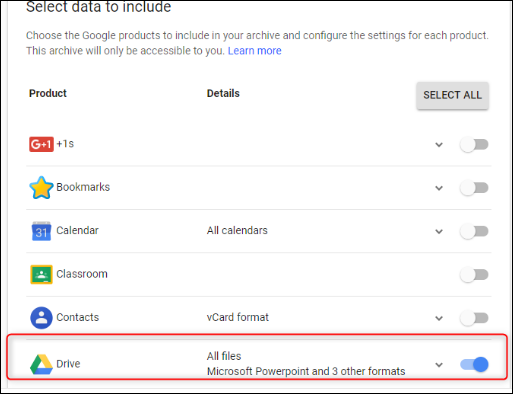
Task: Expand the Contacts format chevron
Action: (x=439, y=318)
